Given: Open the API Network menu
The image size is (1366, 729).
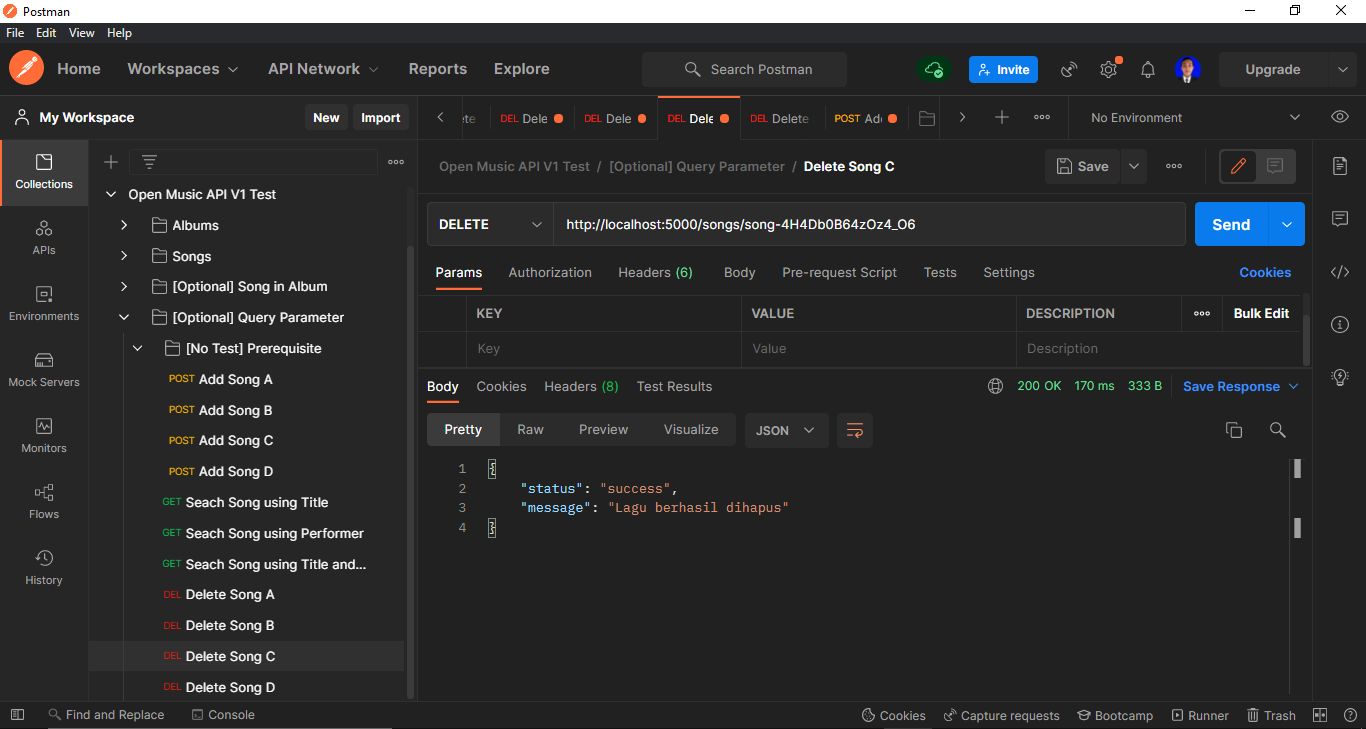Looking at the screenshot, I should coord(323,69).
